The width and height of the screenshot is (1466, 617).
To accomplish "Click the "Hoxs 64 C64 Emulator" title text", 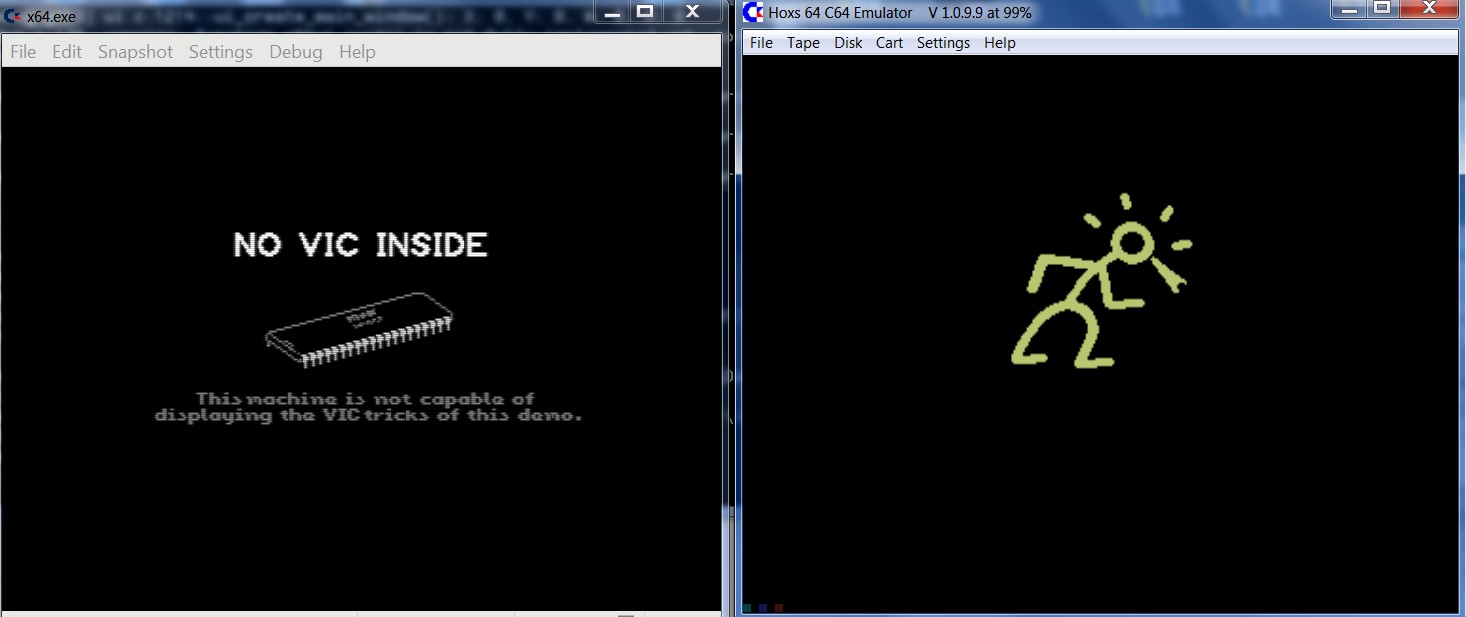I will click(x=840, y=13).
